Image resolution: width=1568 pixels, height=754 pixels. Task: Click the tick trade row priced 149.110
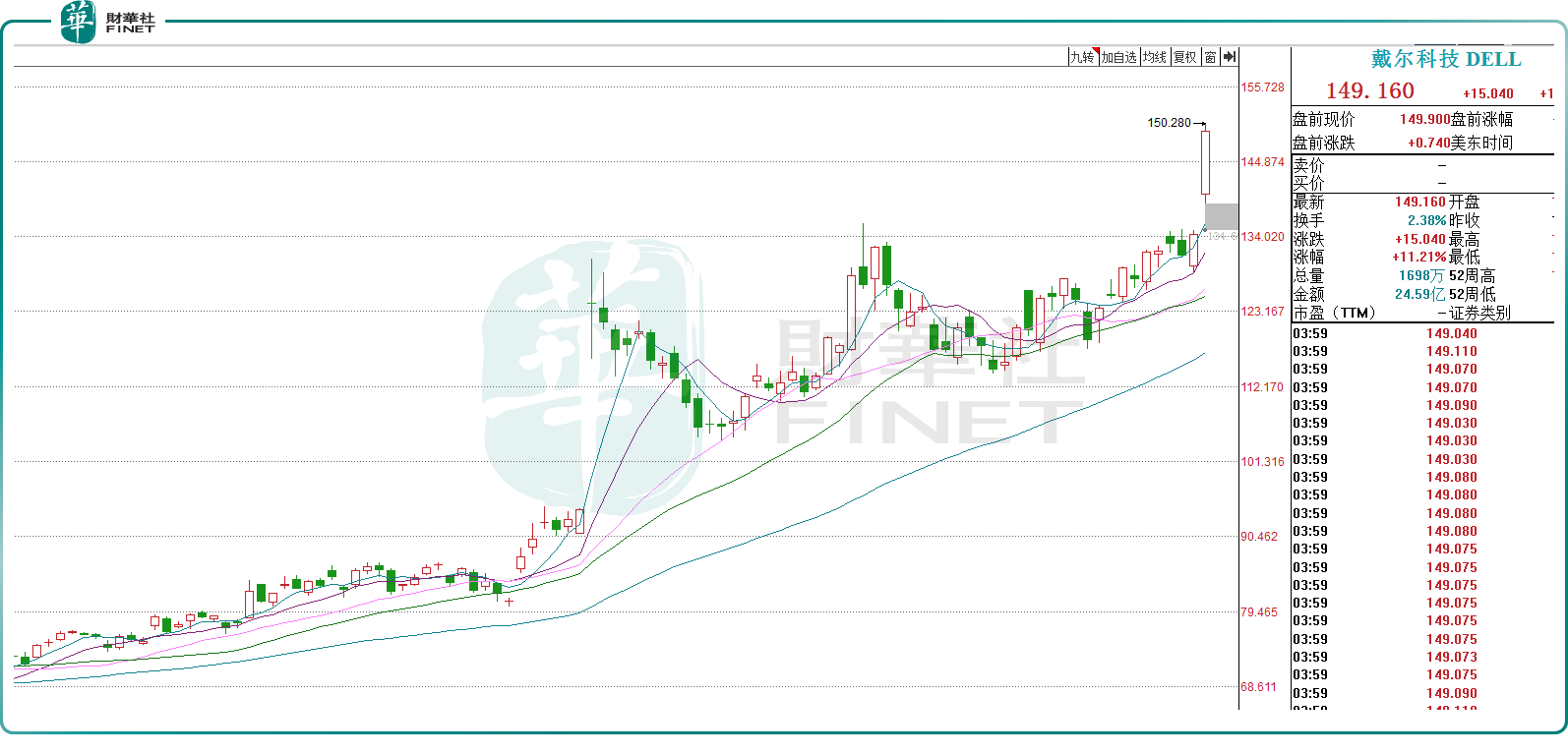(x=1422, y=351)
